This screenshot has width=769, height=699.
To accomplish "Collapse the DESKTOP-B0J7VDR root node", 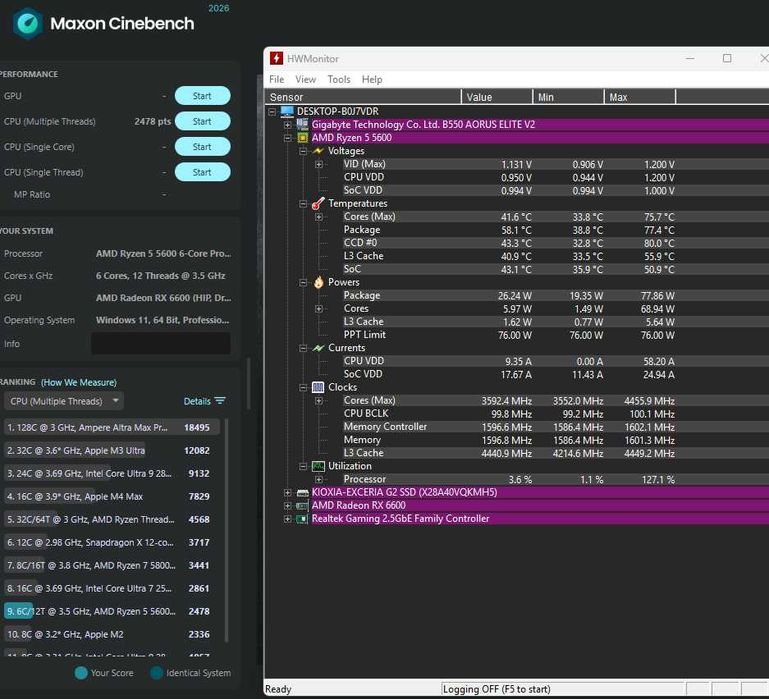I will pos(272,112).
